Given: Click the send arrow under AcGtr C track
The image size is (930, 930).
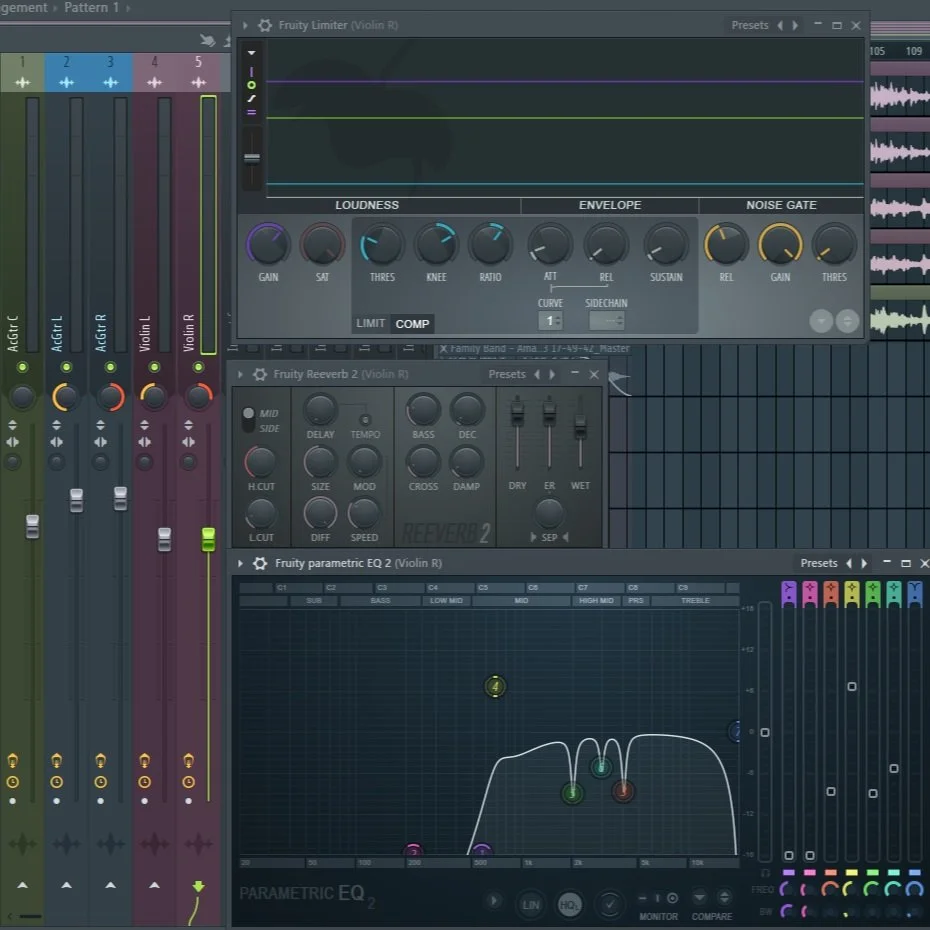Looking at the screenshot, I should (x=23, y=885).
